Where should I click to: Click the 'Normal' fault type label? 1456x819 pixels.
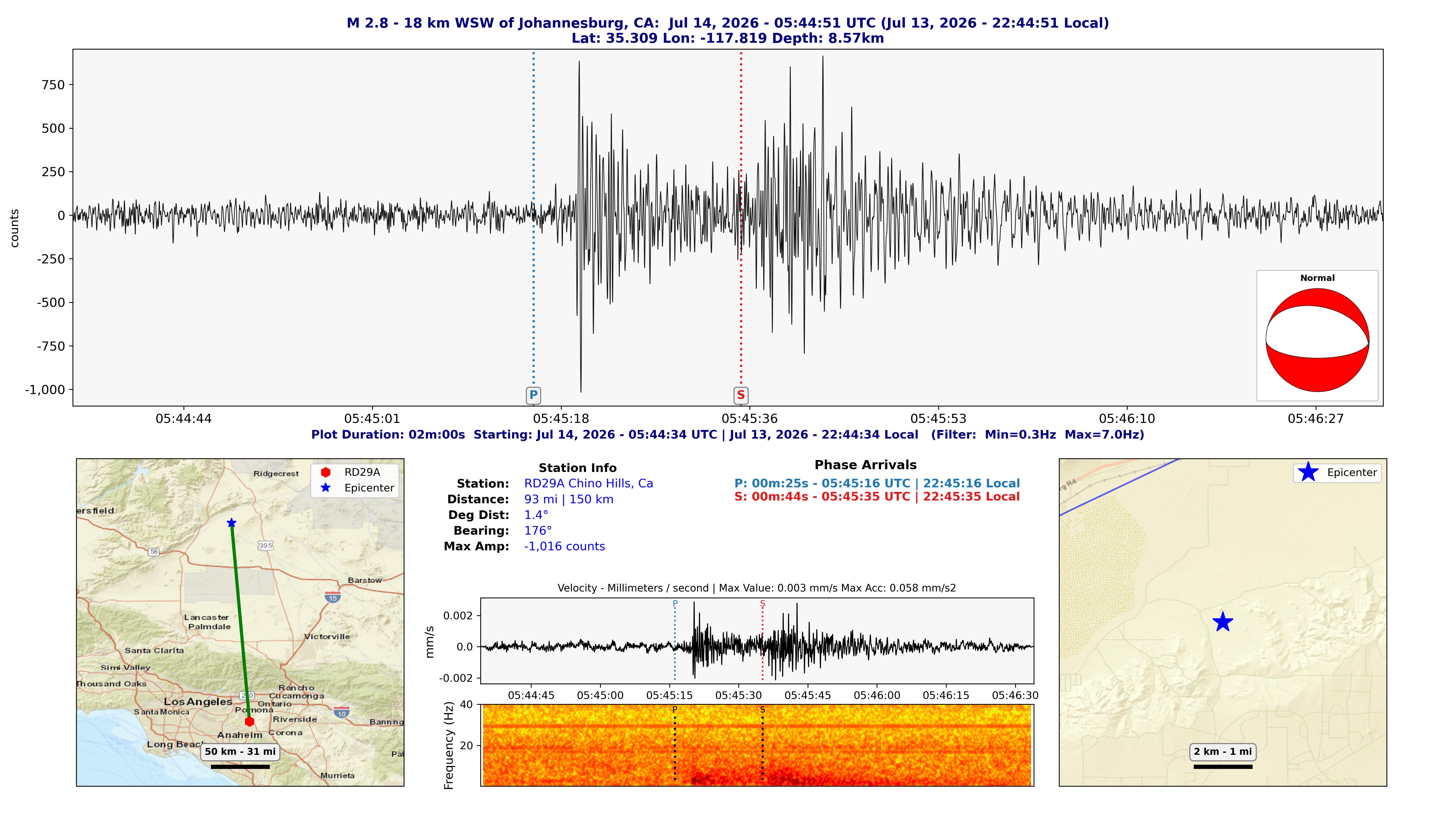click(1317, 278)
